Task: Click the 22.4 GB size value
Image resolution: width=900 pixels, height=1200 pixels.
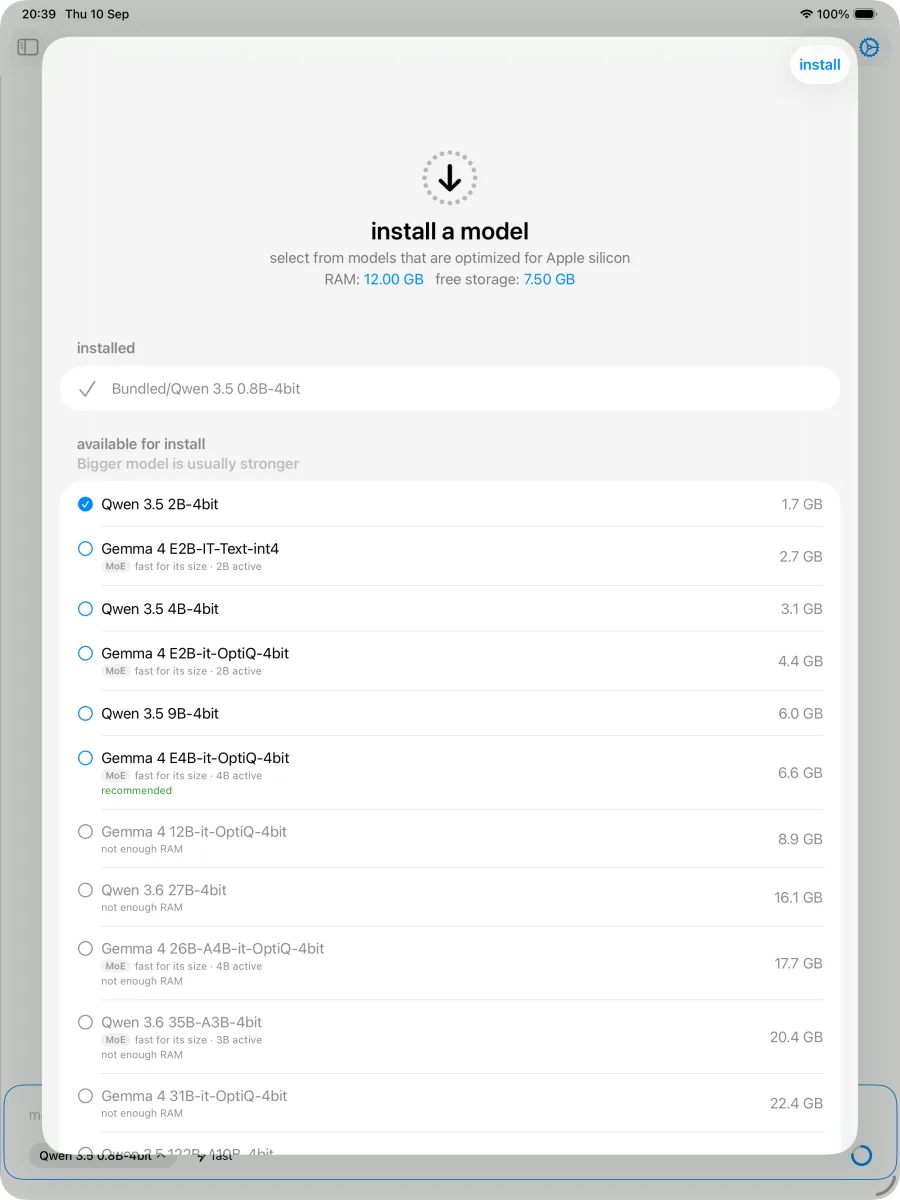Action: (x=796, y=1104)
